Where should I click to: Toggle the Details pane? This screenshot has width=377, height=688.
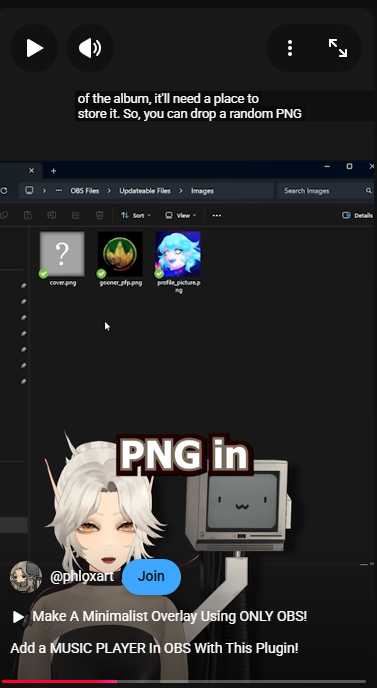(357, 215)
